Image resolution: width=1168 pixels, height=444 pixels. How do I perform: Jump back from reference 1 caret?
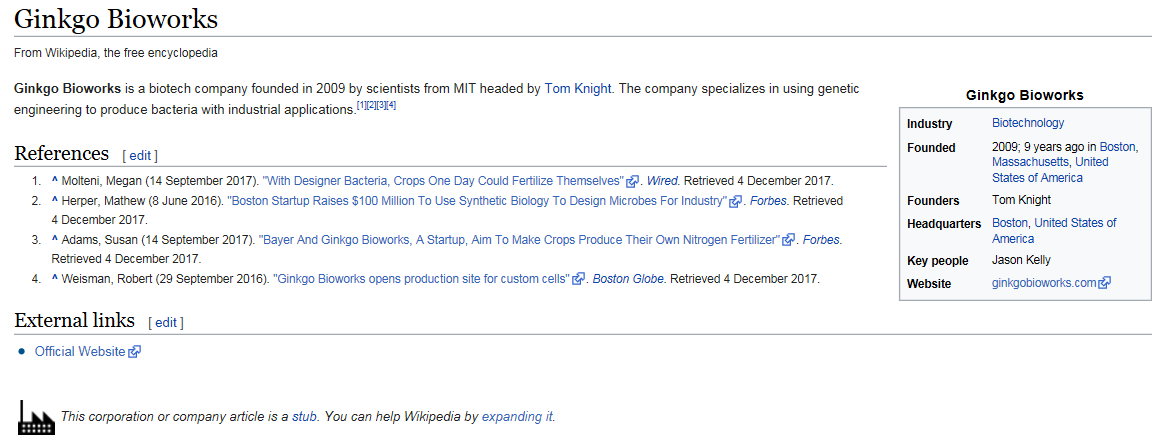(x=54, y=180)
